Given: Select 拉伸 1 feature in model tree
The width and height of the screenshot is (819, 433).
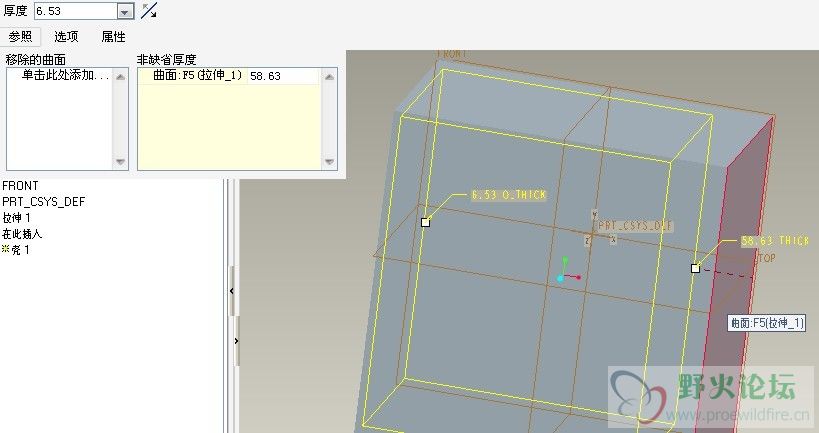Looking at the screenshot, I should pyautogui.click(x=16, y=218).
